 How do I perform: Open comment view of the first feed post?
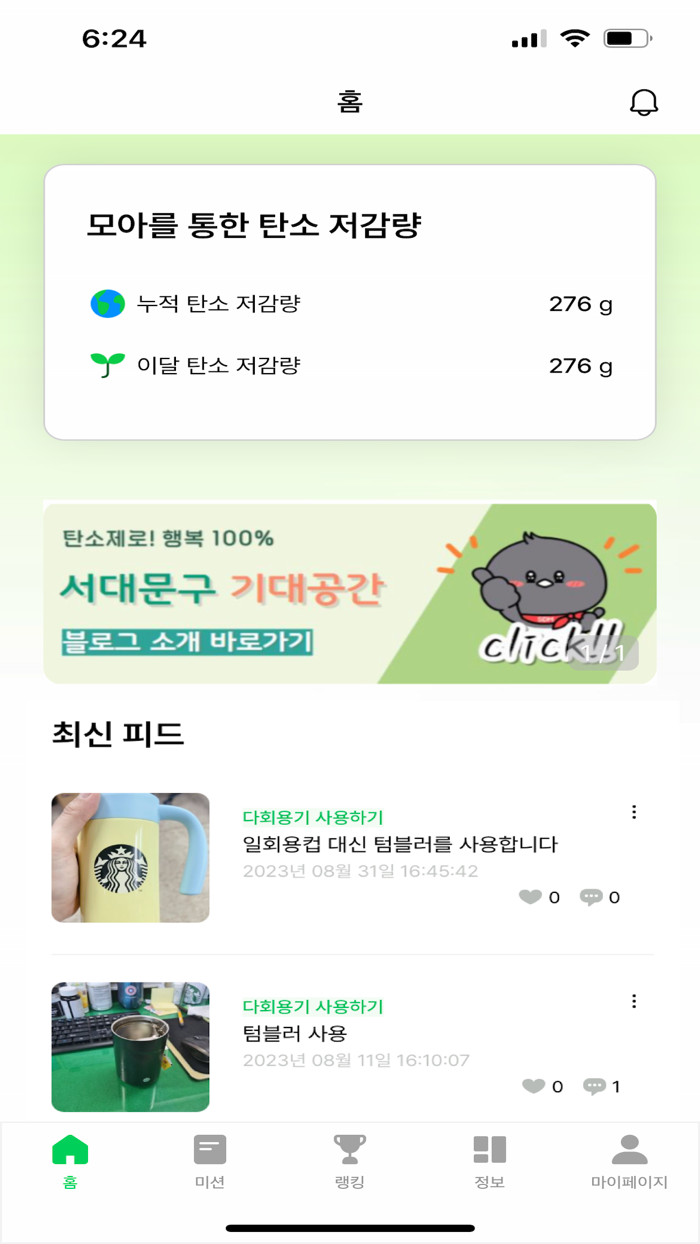pos(590,897)
